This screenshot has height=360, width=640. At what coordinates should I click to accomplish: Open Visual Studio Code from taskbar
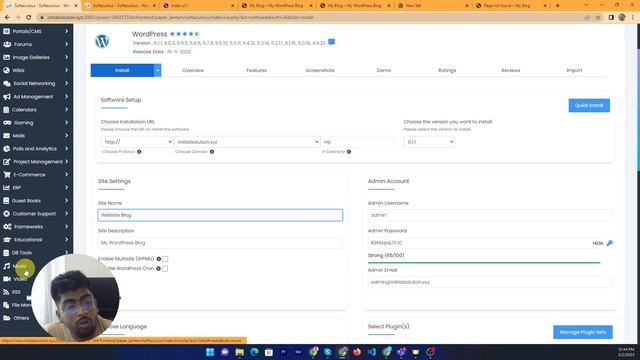[371, 352]
